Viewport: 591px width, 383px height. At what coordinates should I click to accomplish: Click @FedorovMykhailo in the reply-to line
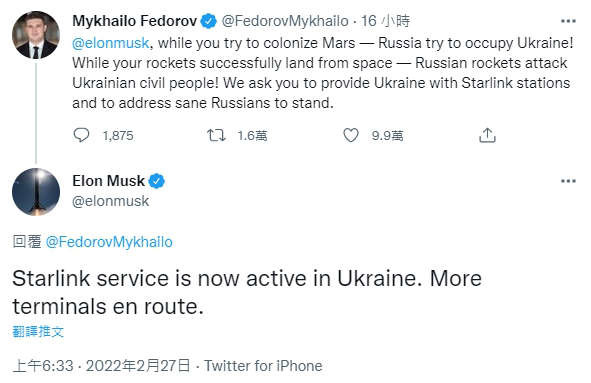coord(109,242)
